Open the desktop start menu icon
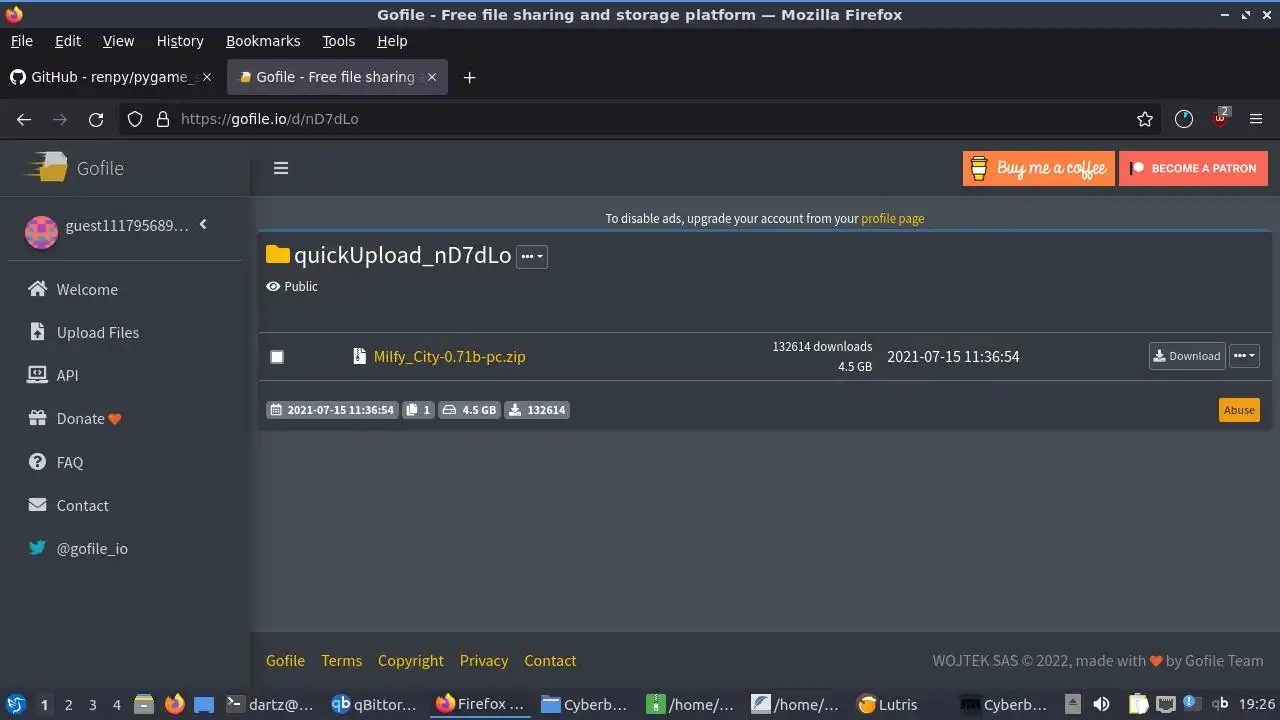 15,704
